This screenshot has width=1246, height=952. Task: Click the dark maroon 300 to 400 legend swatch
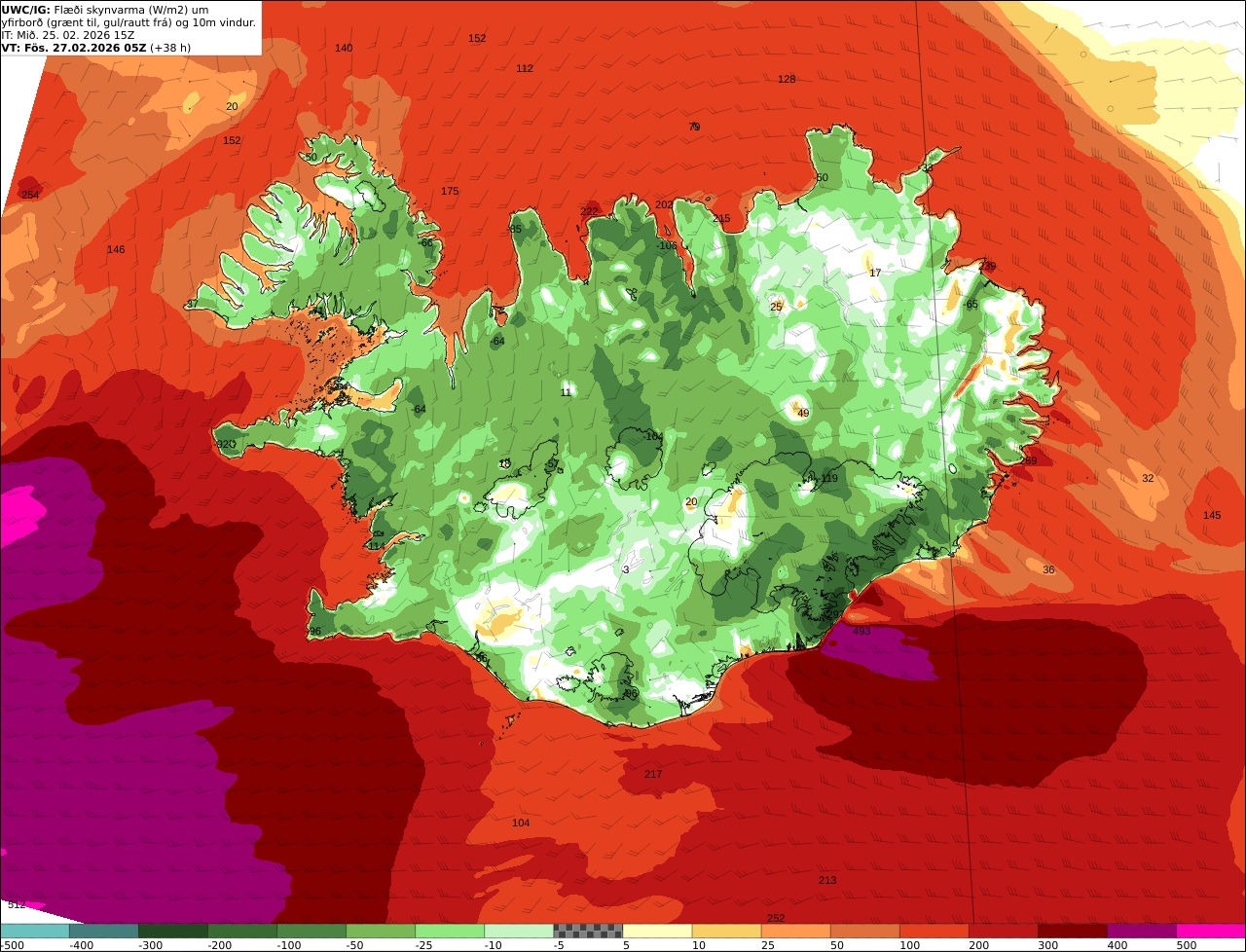pos(1073,931)
